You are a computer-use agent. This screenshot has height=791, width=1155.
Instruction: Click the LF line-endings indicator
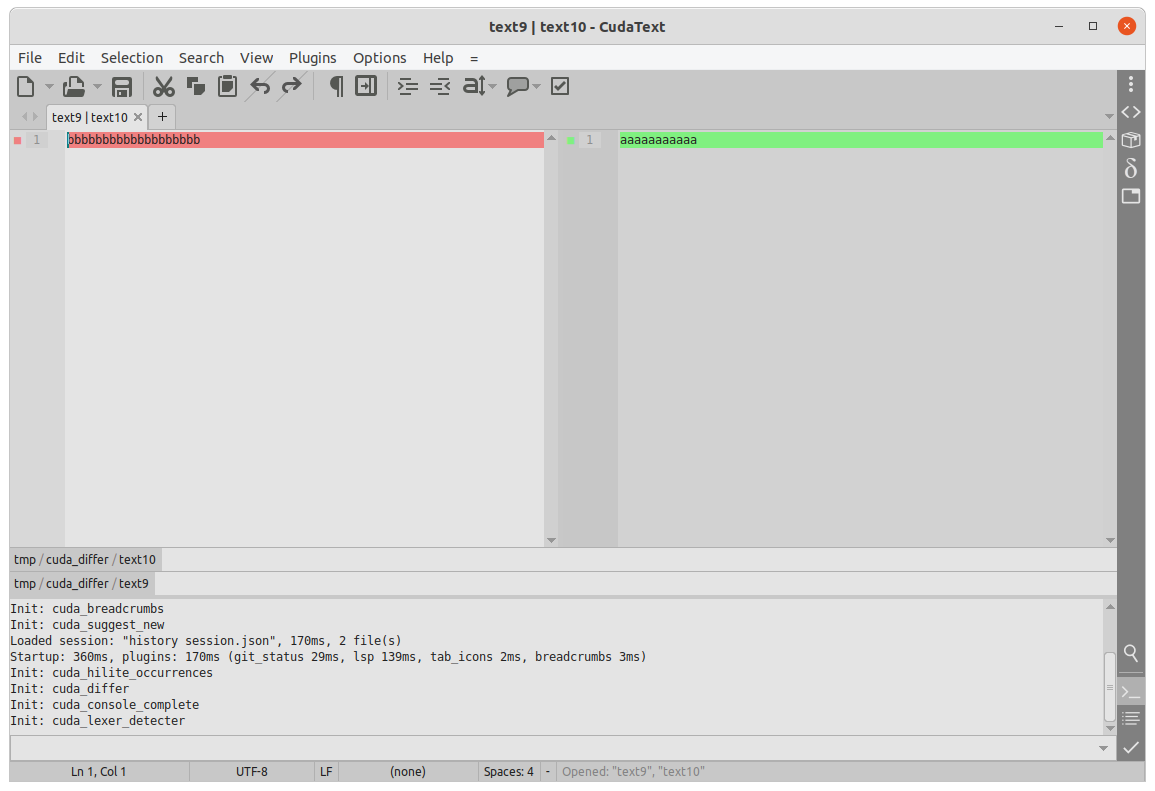tap(325, 771)
